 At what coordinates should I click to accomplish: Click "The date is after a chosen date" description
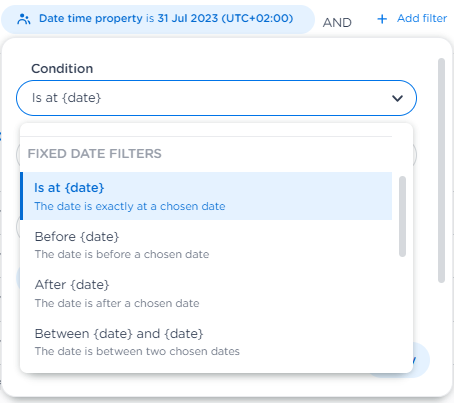117,303
